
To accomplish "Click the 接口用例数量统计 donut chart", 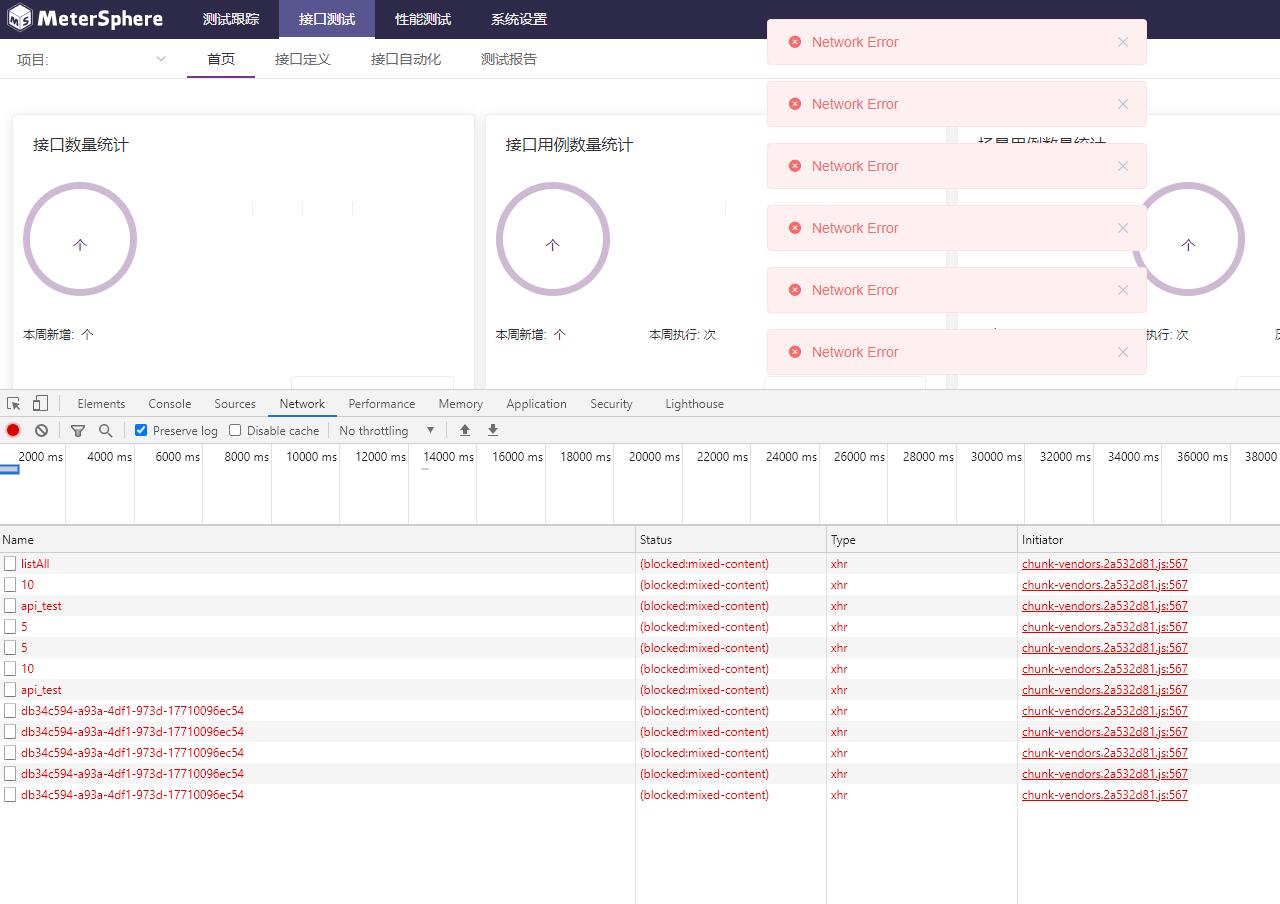I will pos(553,239).
